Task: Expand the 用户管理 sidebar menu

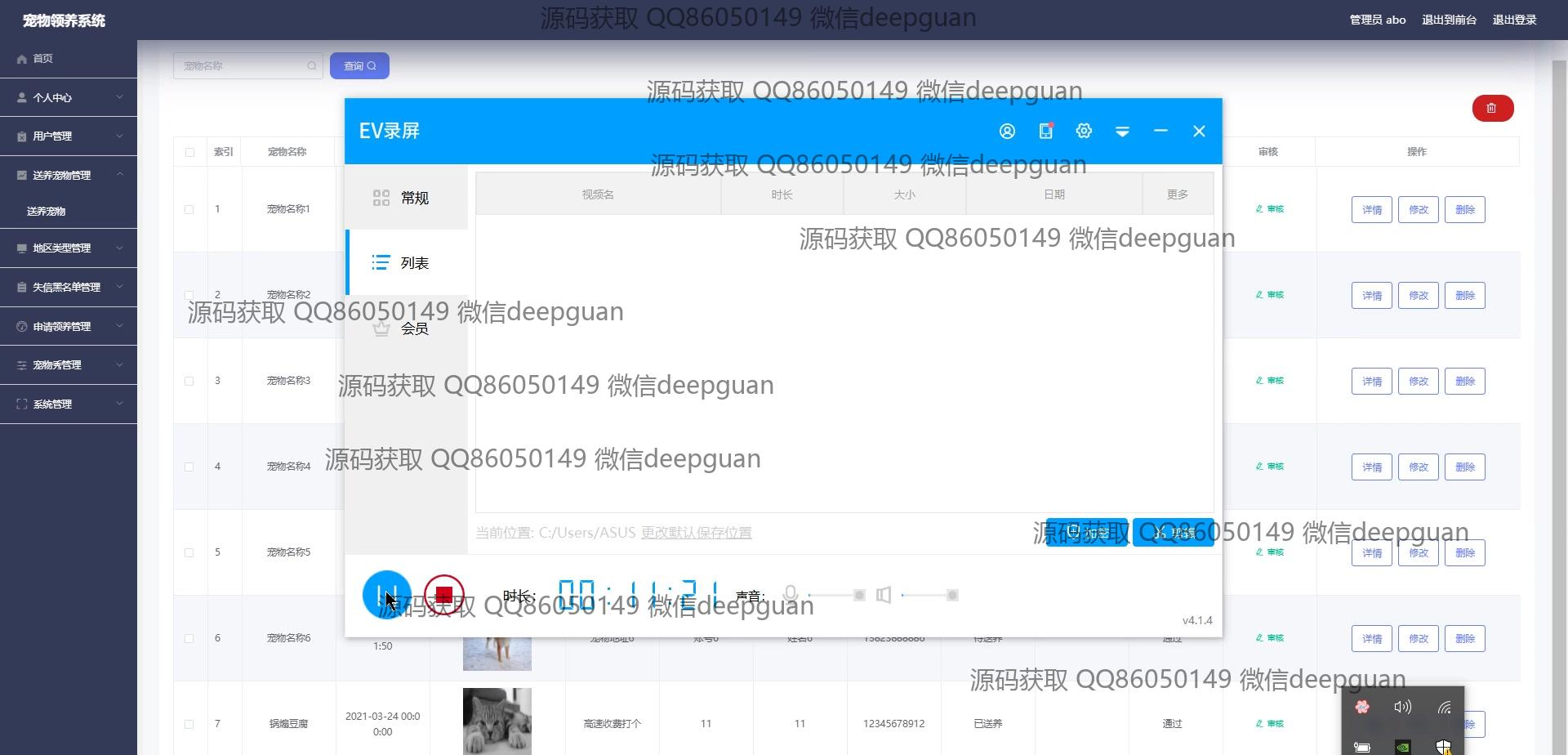Action: 69,136
